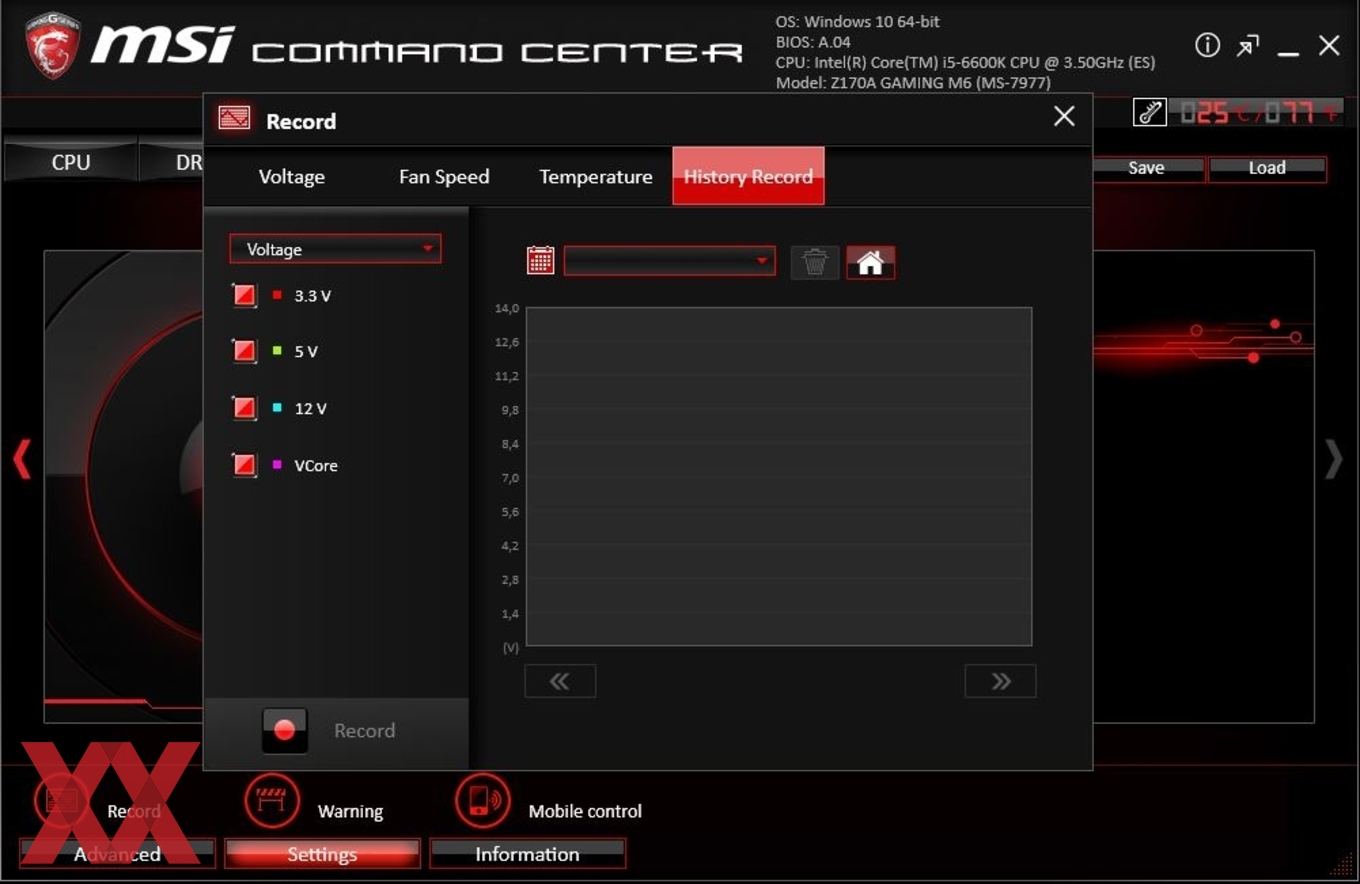Screen dimensions: 1360x884
Task: Click the Mobile control label
Action: tap(585, 811)
